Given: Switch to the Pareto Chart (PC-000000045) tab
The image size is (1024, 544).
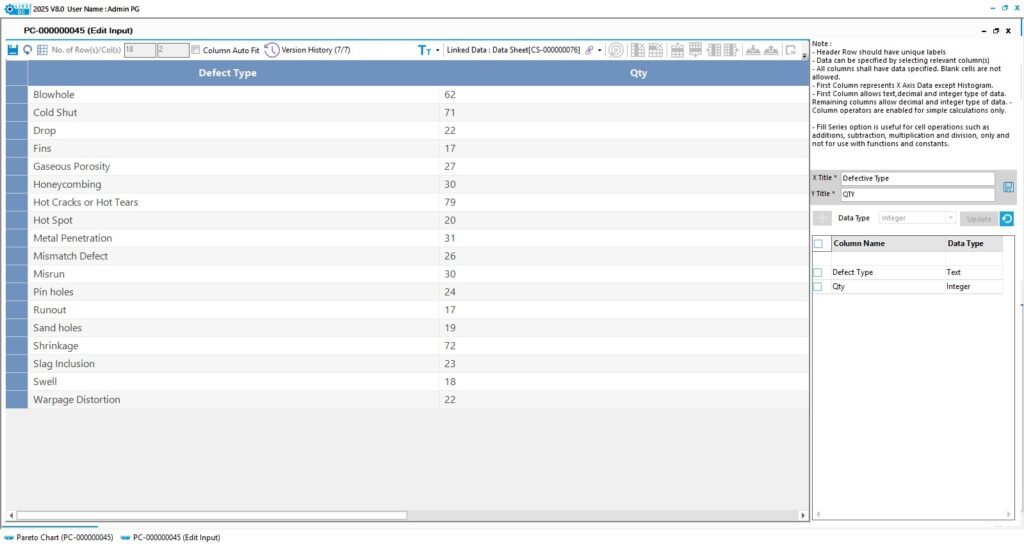Looking at the screenshot, I should click(x=59, y=537).
